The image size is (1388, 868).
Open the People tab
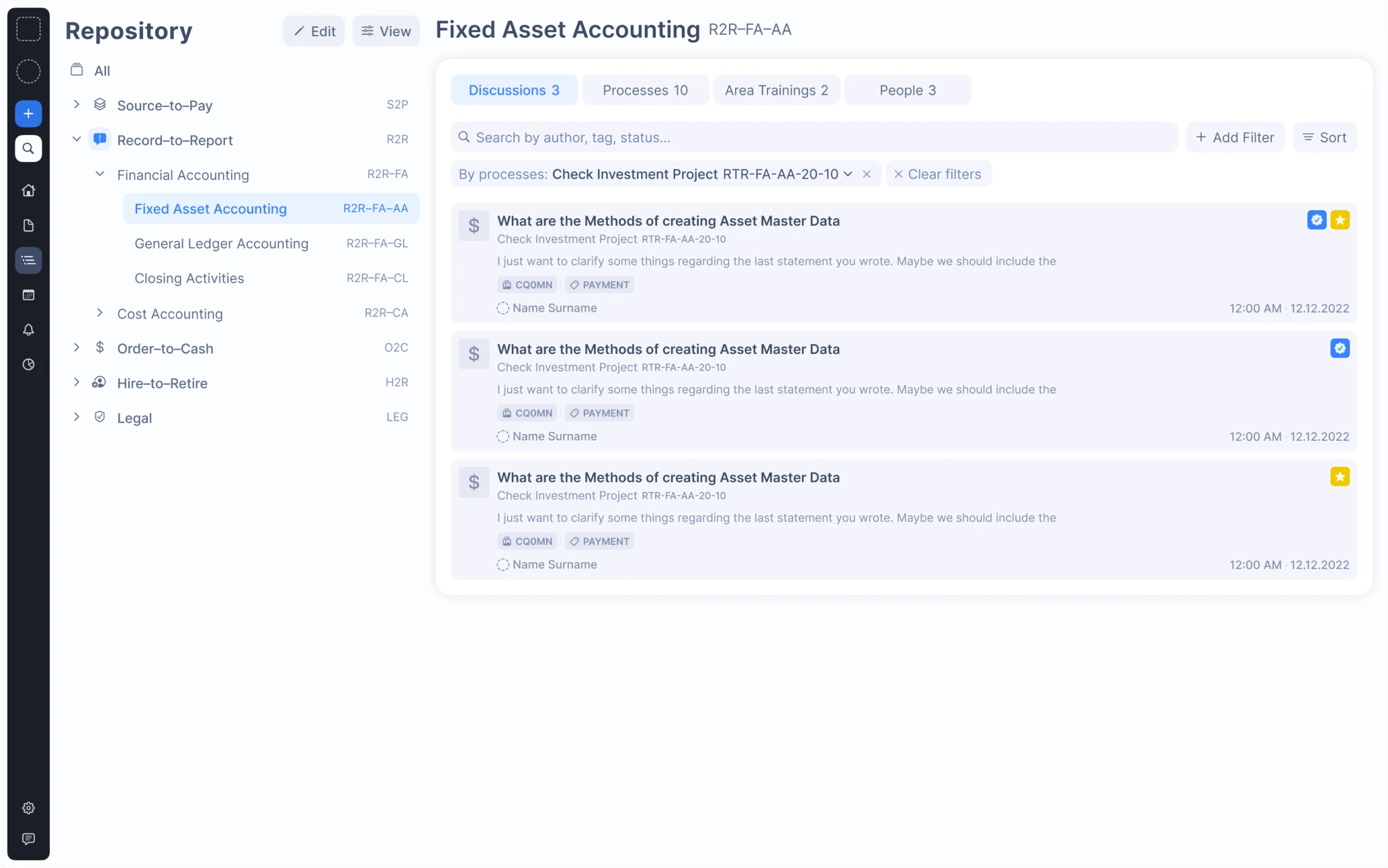(908, 89)
